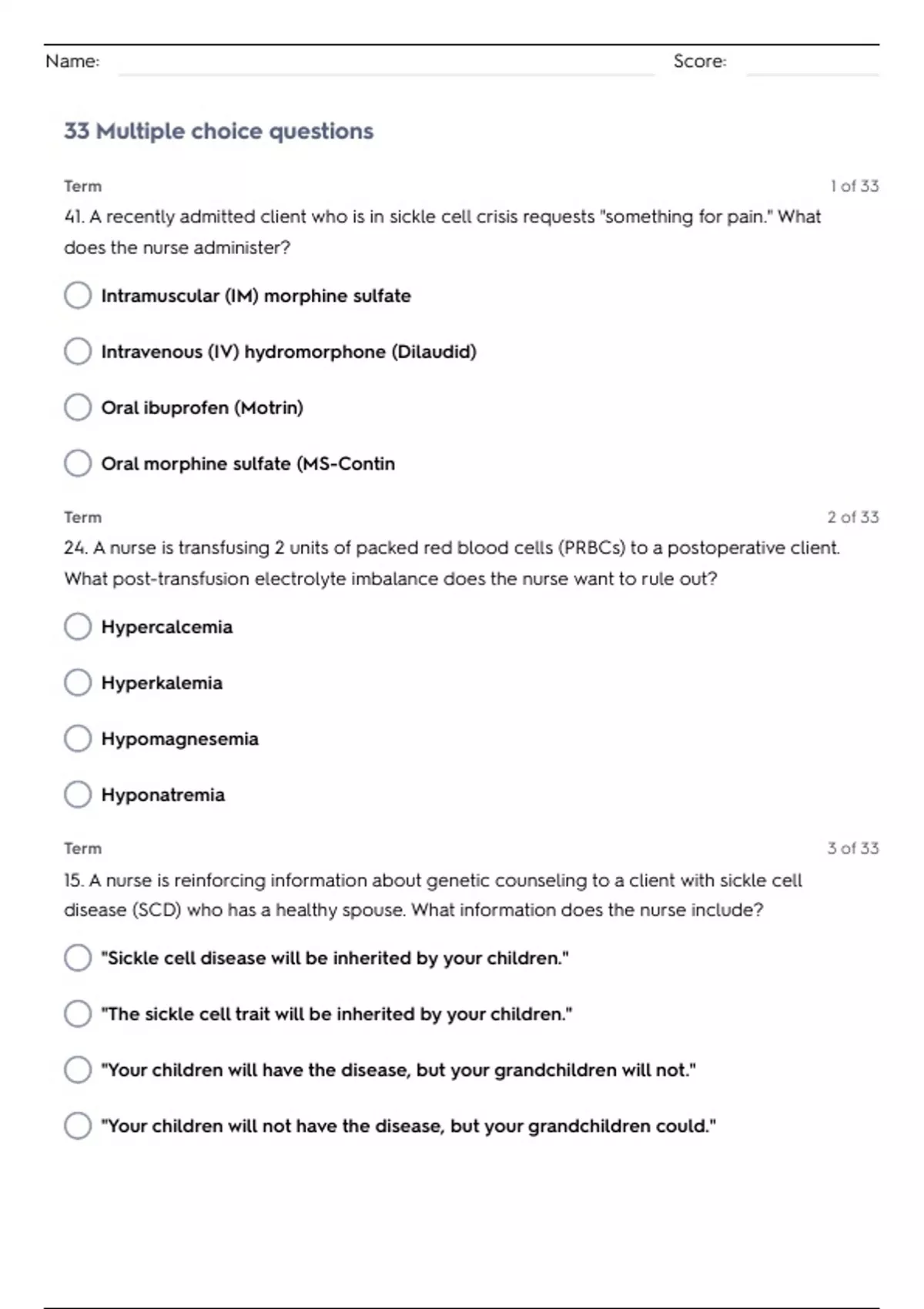Pick the Hyponatremia option
The height and width of the screenshot is (1309, 924).
coord(78,795)
